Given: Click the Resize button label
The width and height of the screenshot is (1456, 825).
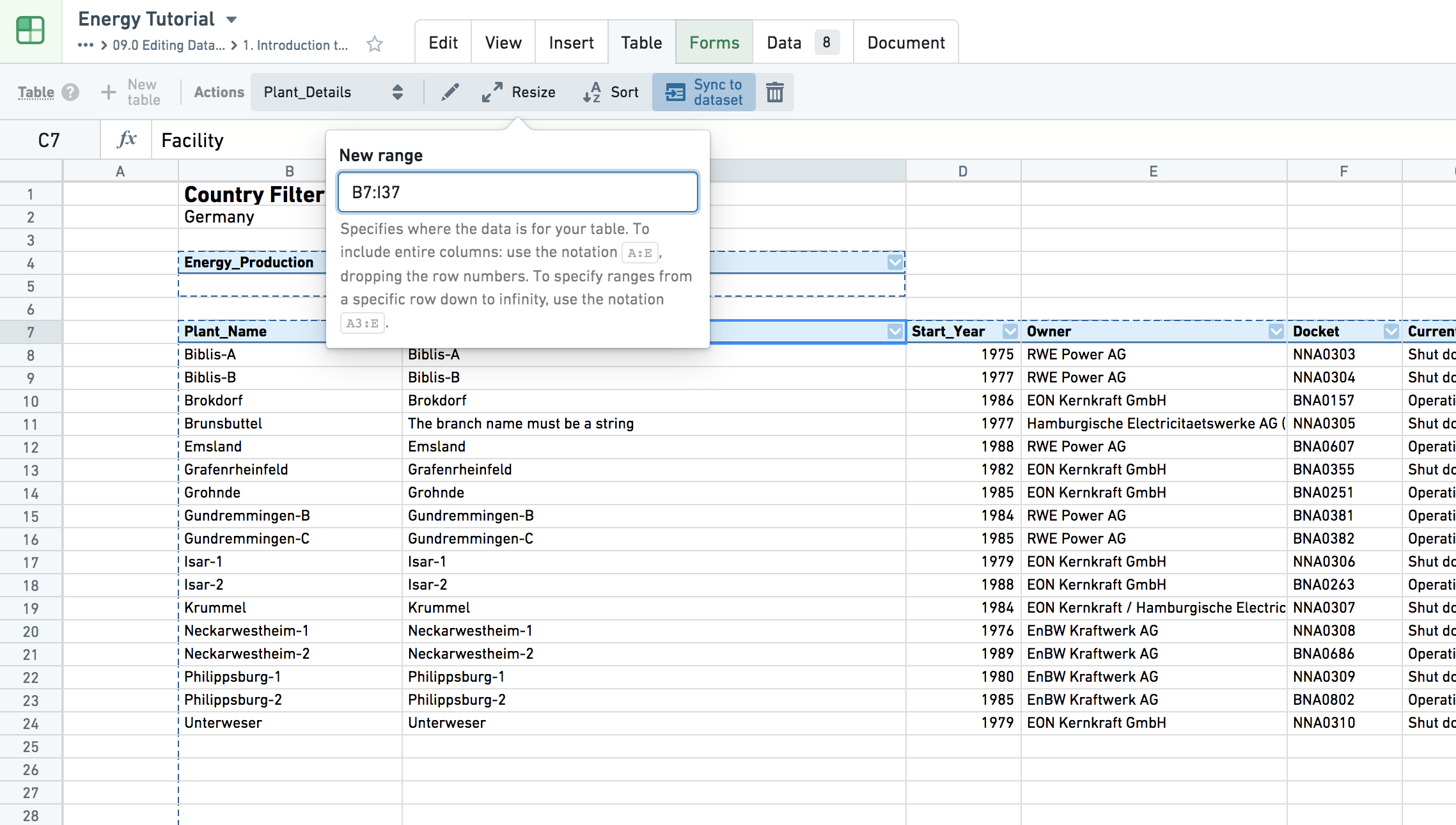Looking at the screenshot, I should (x=533, y=92).
